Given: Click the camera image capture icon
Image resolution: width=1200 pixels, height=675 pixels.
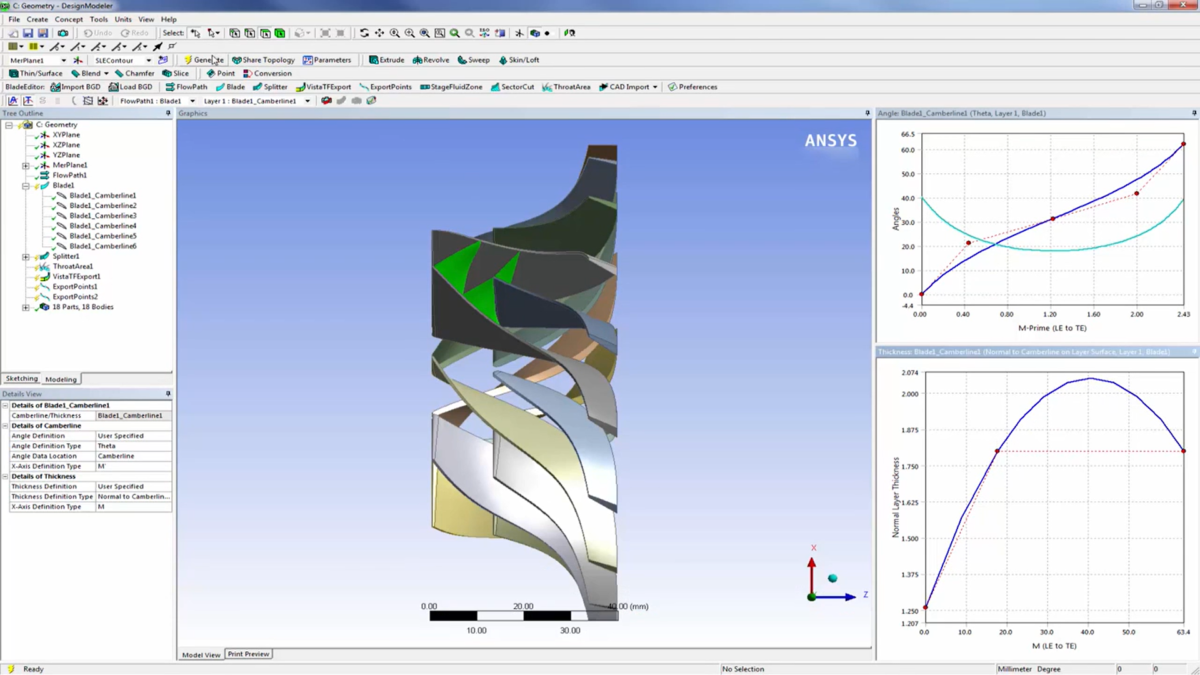Looking at the screenshot, I should (62, 33).
